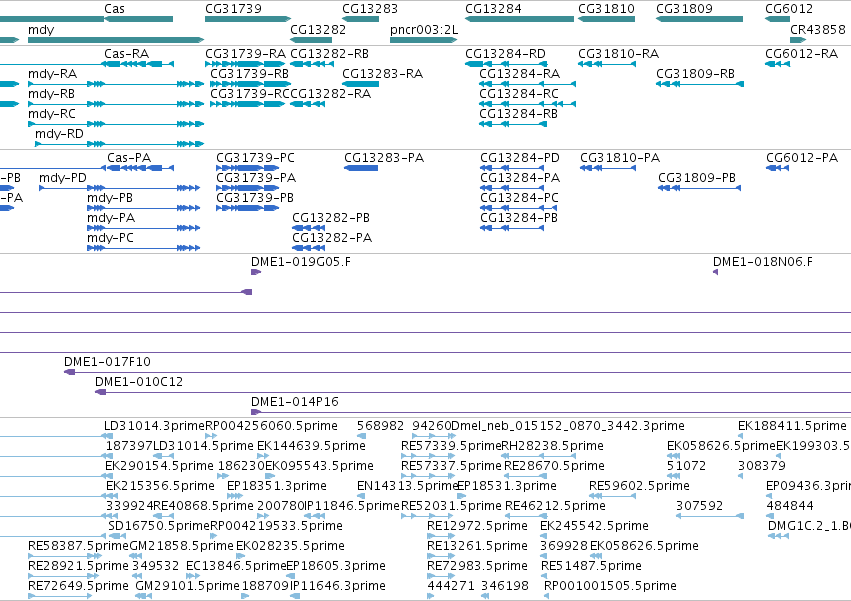Viewport: 851px width, 601px height.
Task: Select the RE57339.5prime EST label
Action: [x=451, y=446]
